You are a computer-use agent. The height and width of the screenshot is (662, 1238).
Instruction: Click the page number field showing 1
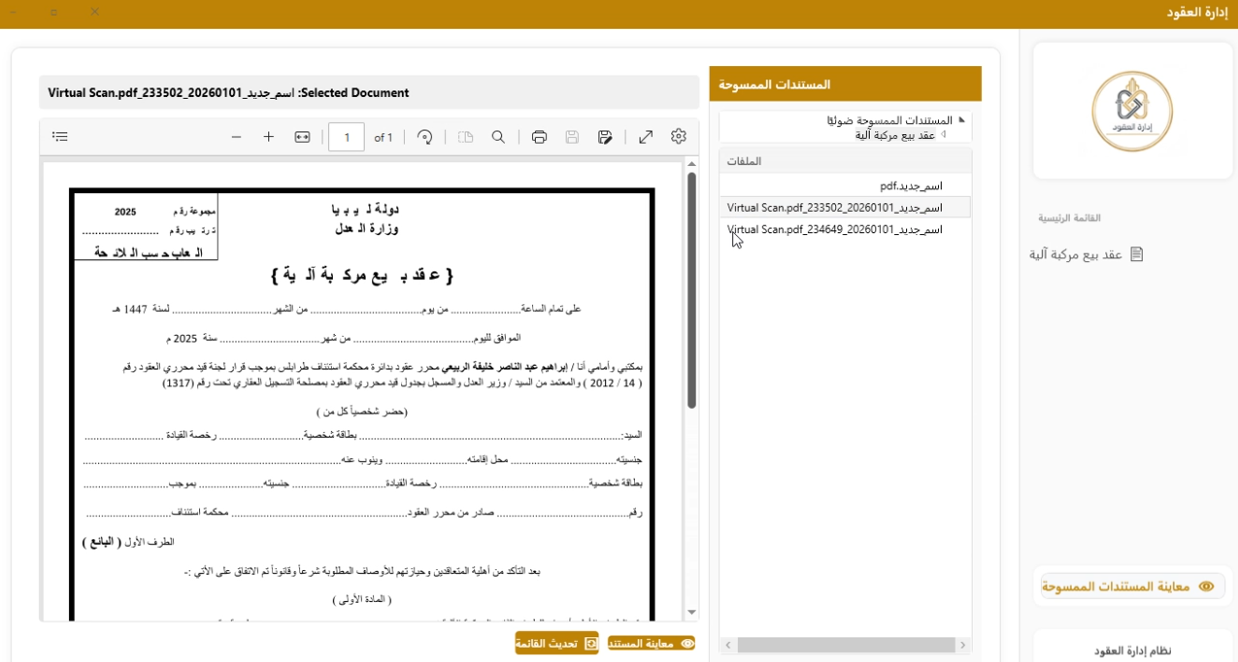[x=346, y=137]
